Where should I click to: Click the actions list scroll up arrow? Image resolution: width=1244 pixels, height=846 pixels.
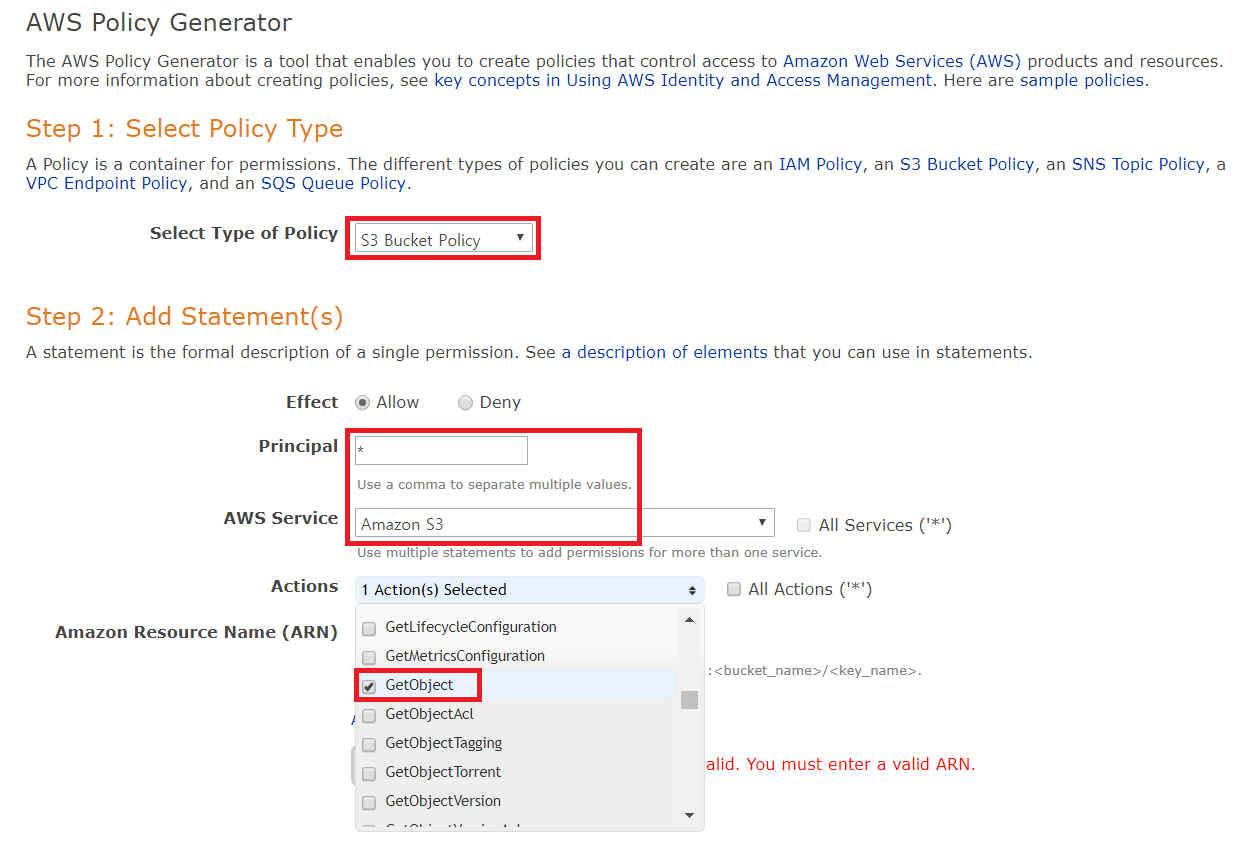pos(689,619)
